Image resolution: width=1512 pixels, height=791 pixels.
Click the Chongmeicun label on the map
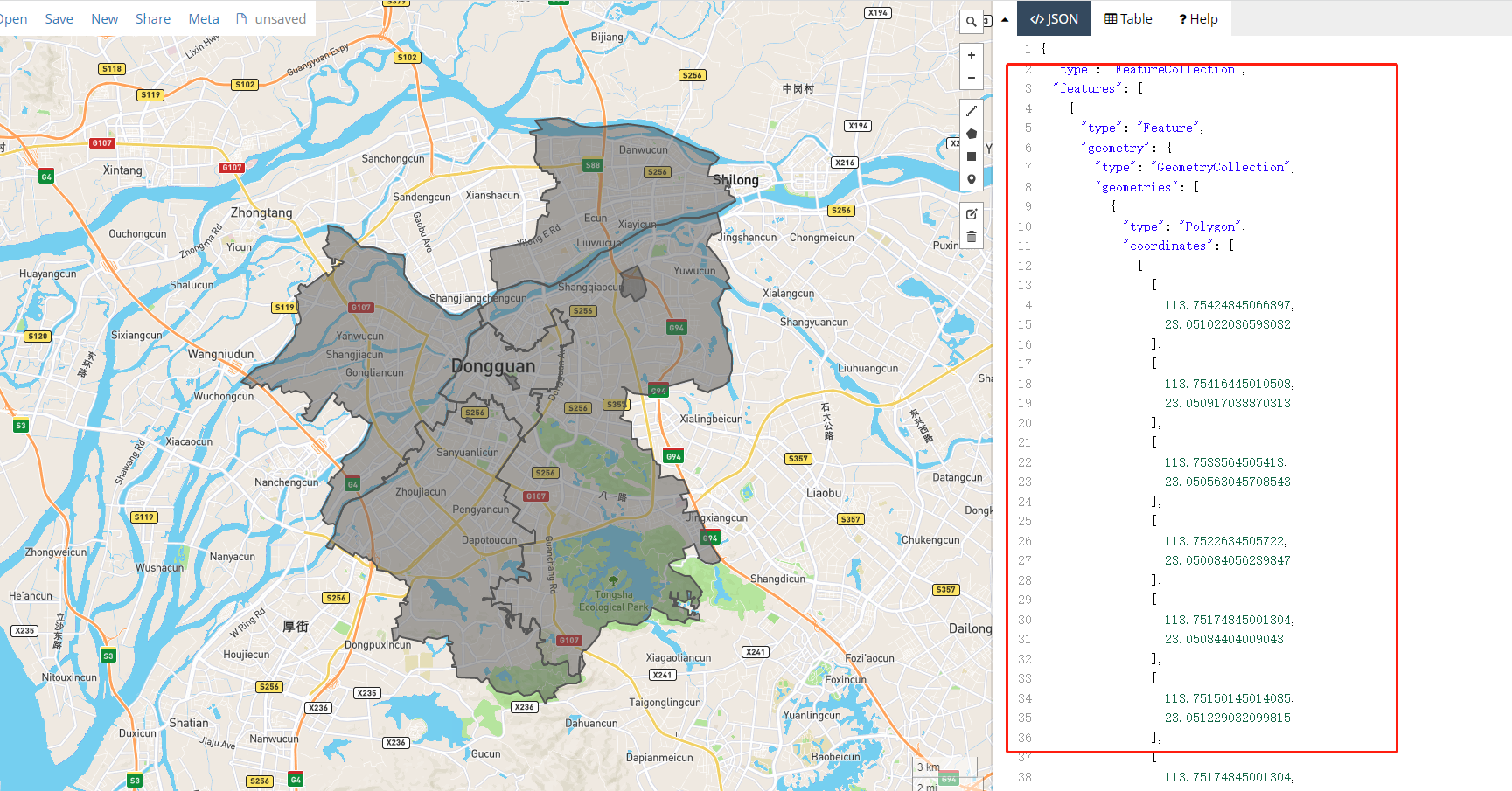822,238
